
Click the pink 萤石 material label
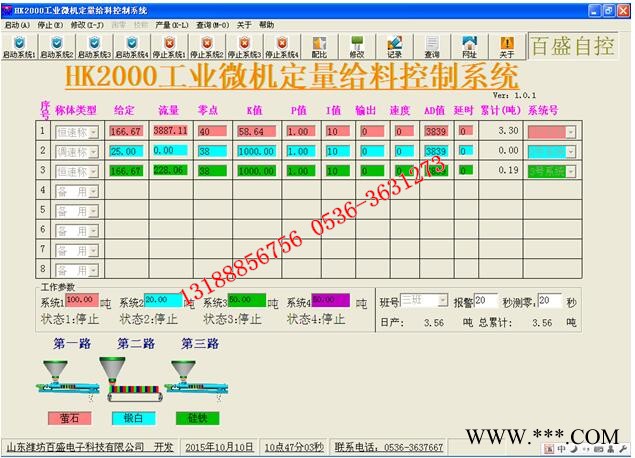pos(69,418)
